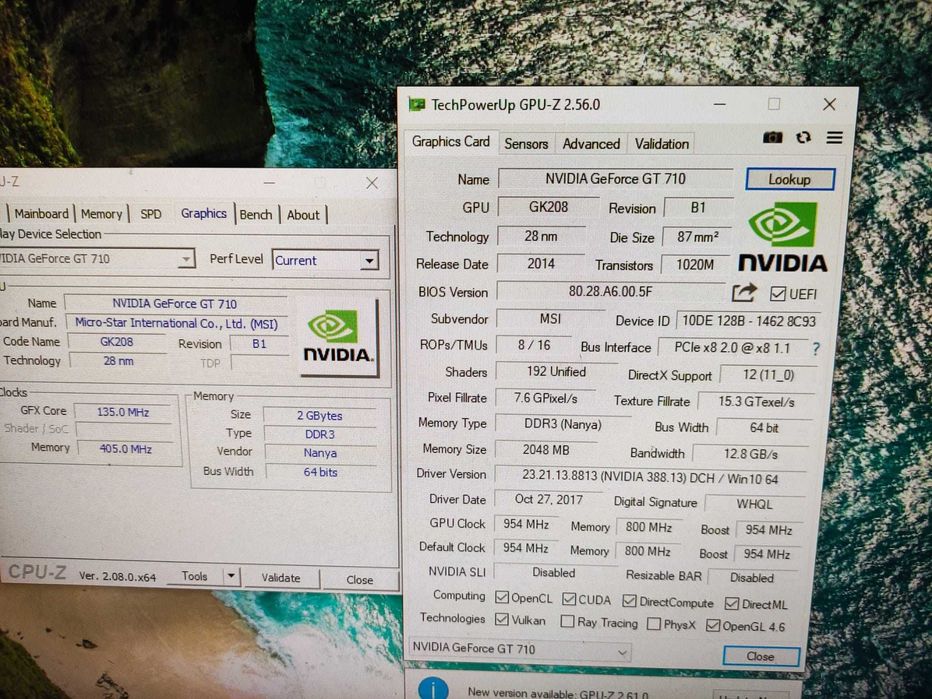Toggle the UEFI checkbox
Viewport: 932px width, 699px height.
pyautogui.click(x=777, y=294)
